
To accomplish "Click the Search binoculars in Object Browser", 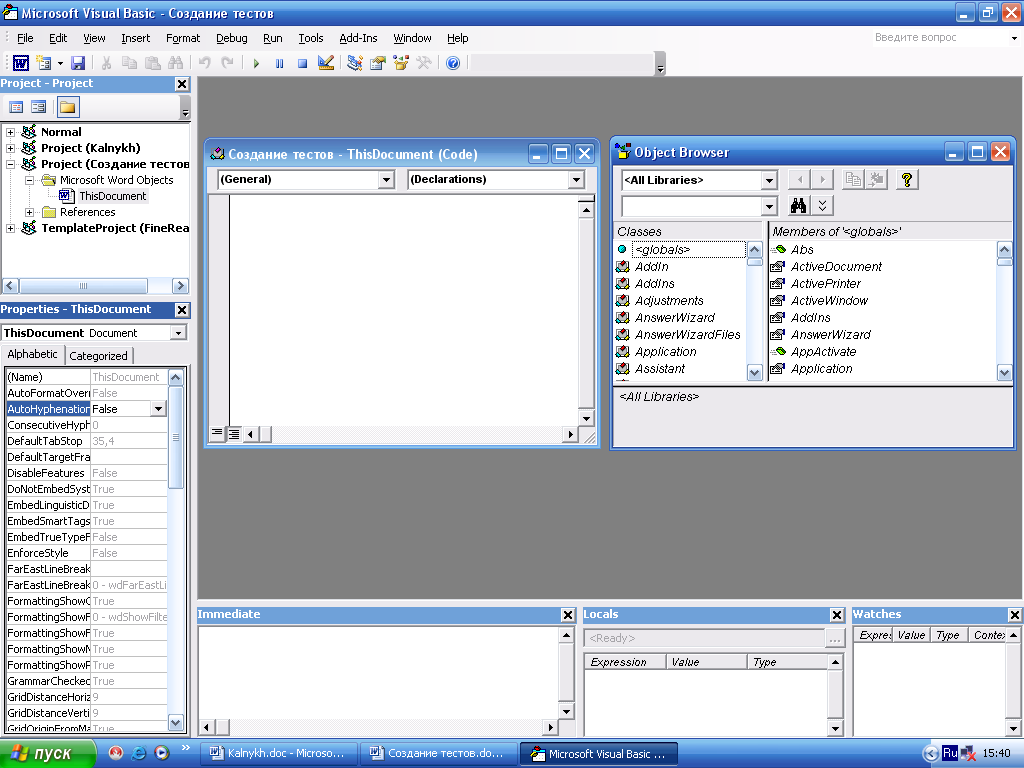I will 798,206.
